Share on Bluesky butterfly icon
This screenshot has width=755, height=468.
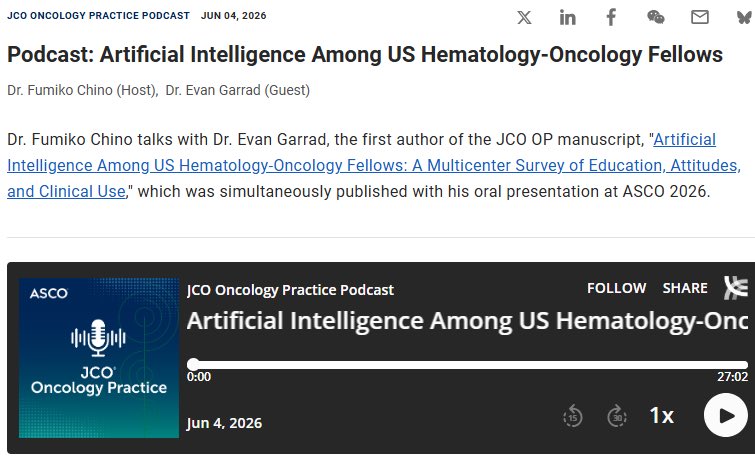click(745, 17)
